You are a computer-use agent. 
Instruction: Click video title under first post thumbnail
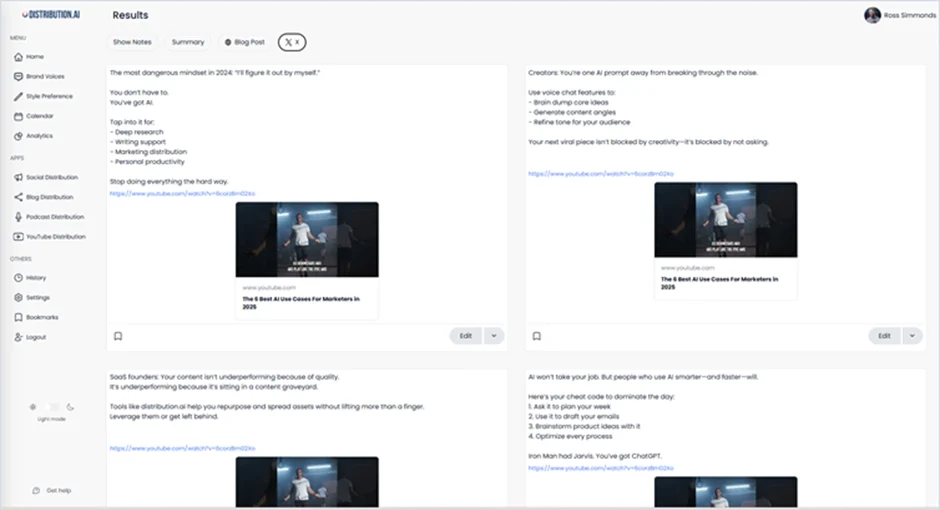(301, 303)
